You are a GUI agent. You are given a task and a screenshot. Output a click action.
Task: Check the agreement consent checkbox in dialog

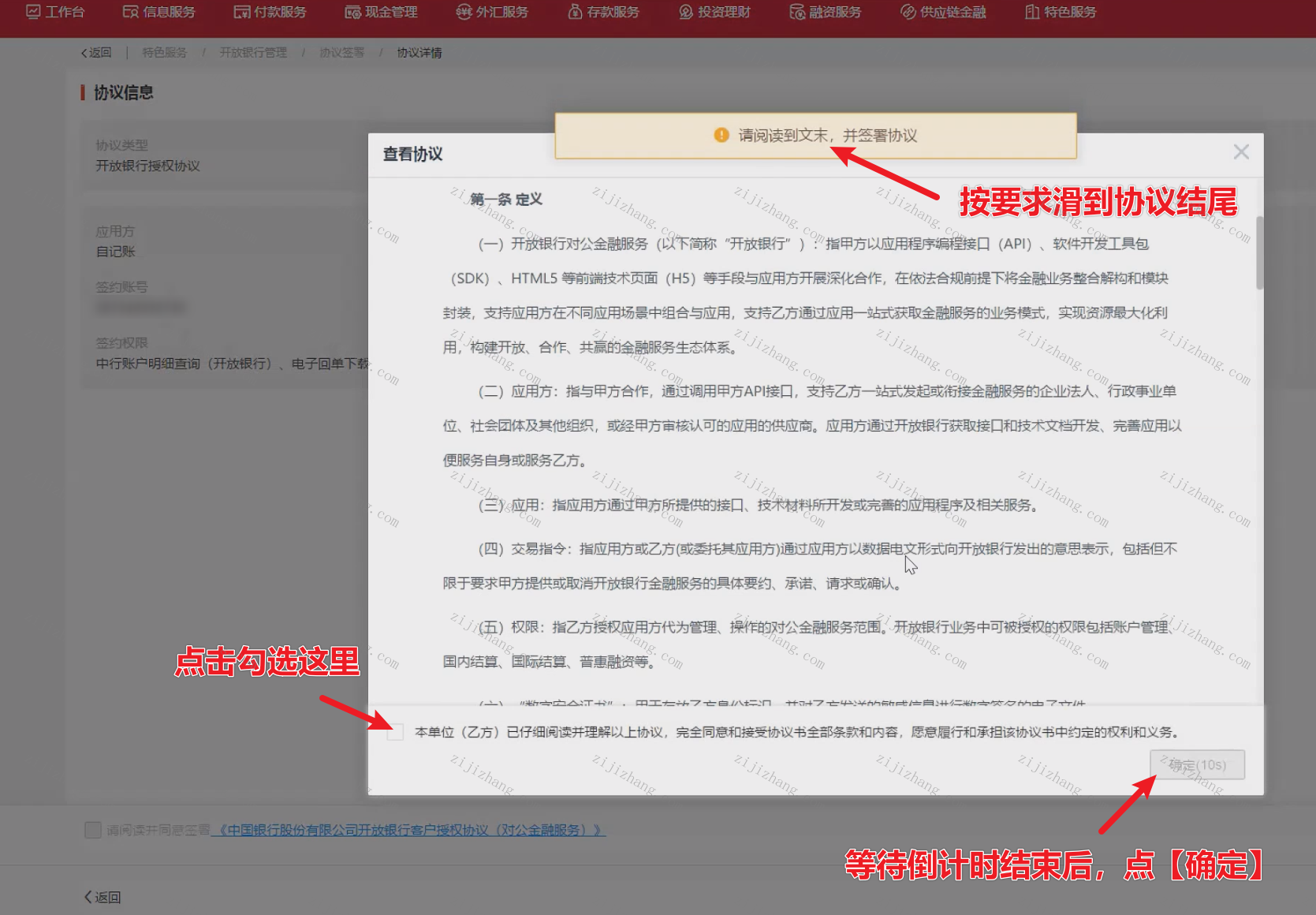pos(395,732)
